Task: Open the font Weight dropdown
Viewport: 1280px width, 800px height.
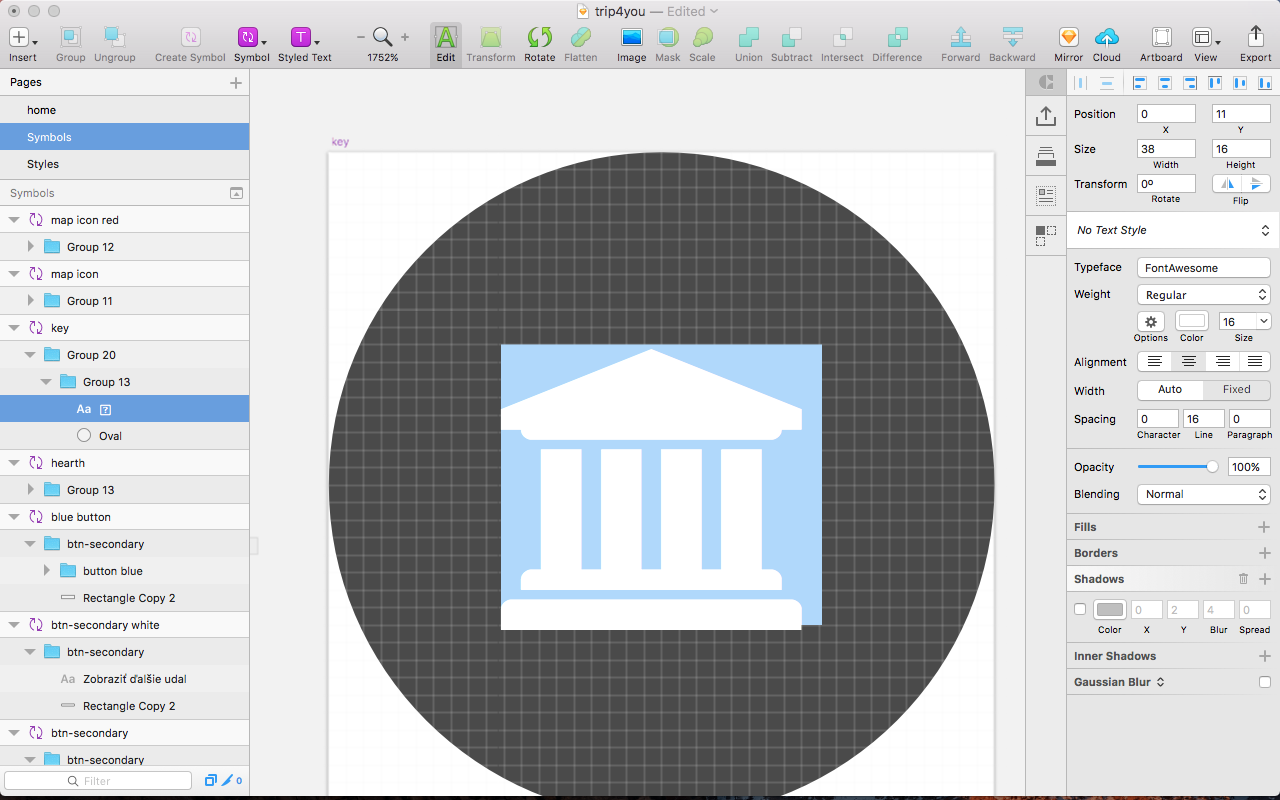Action: (1203, 294)
